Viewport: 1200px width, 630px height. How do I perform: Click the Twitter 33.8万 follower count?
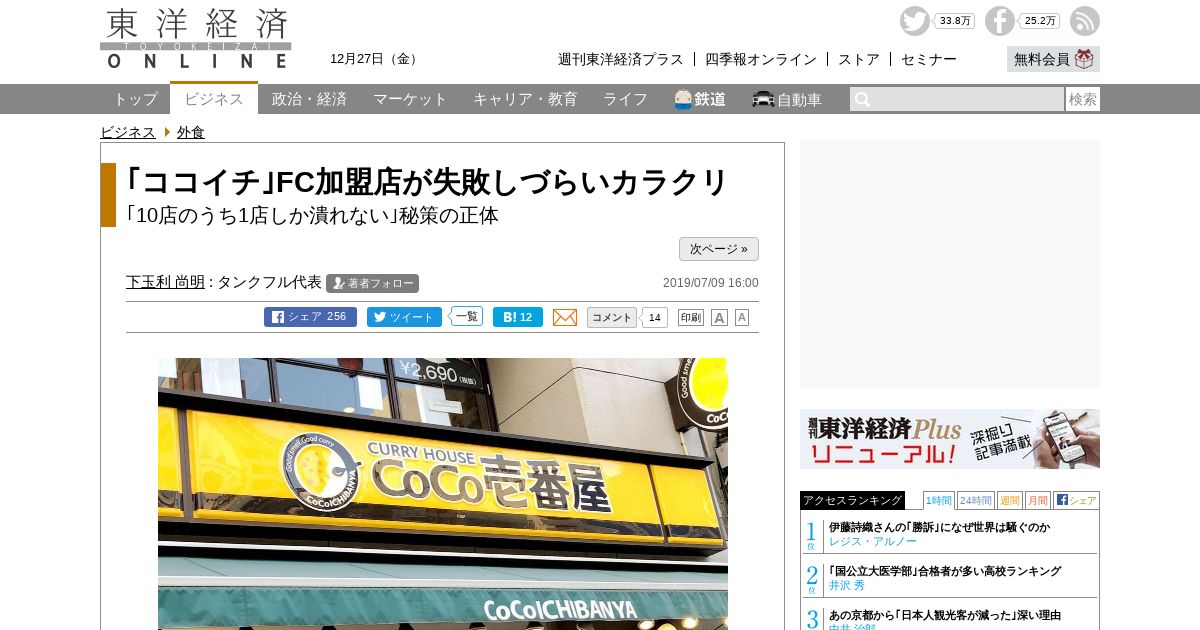click(x=955, y=21)
